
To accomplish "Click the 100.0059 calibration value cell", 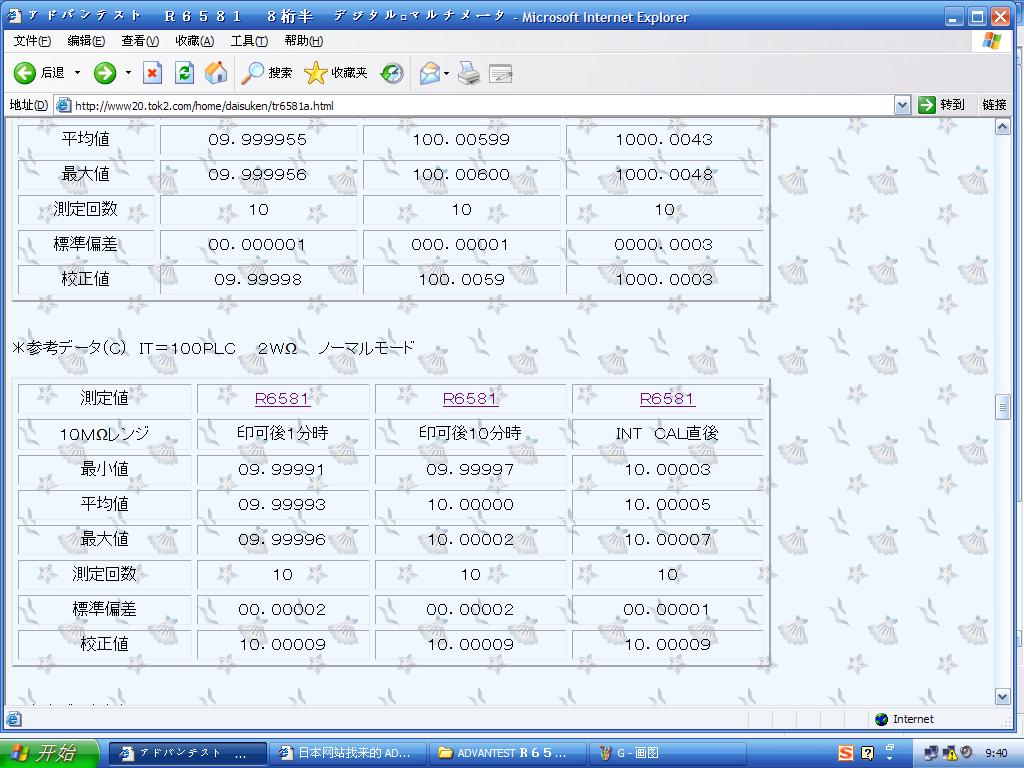I will click(x=461, y=280).
